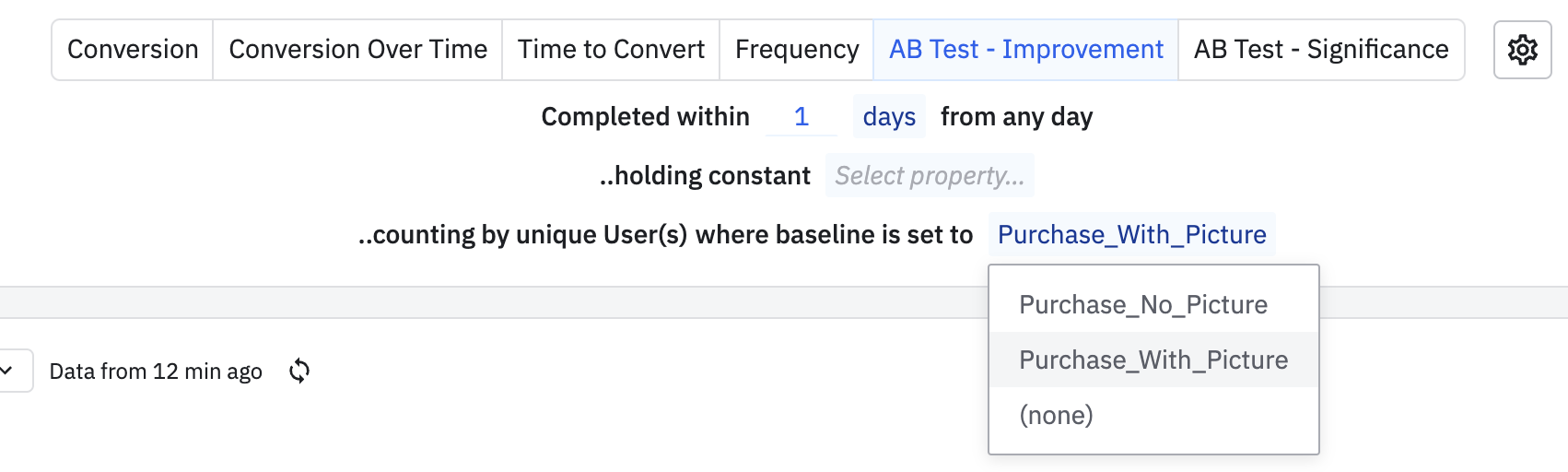The image size is (1568, 472).
Task: Expand the chevron dropdown beside data timestamp
Action: [x=7, y=371]
